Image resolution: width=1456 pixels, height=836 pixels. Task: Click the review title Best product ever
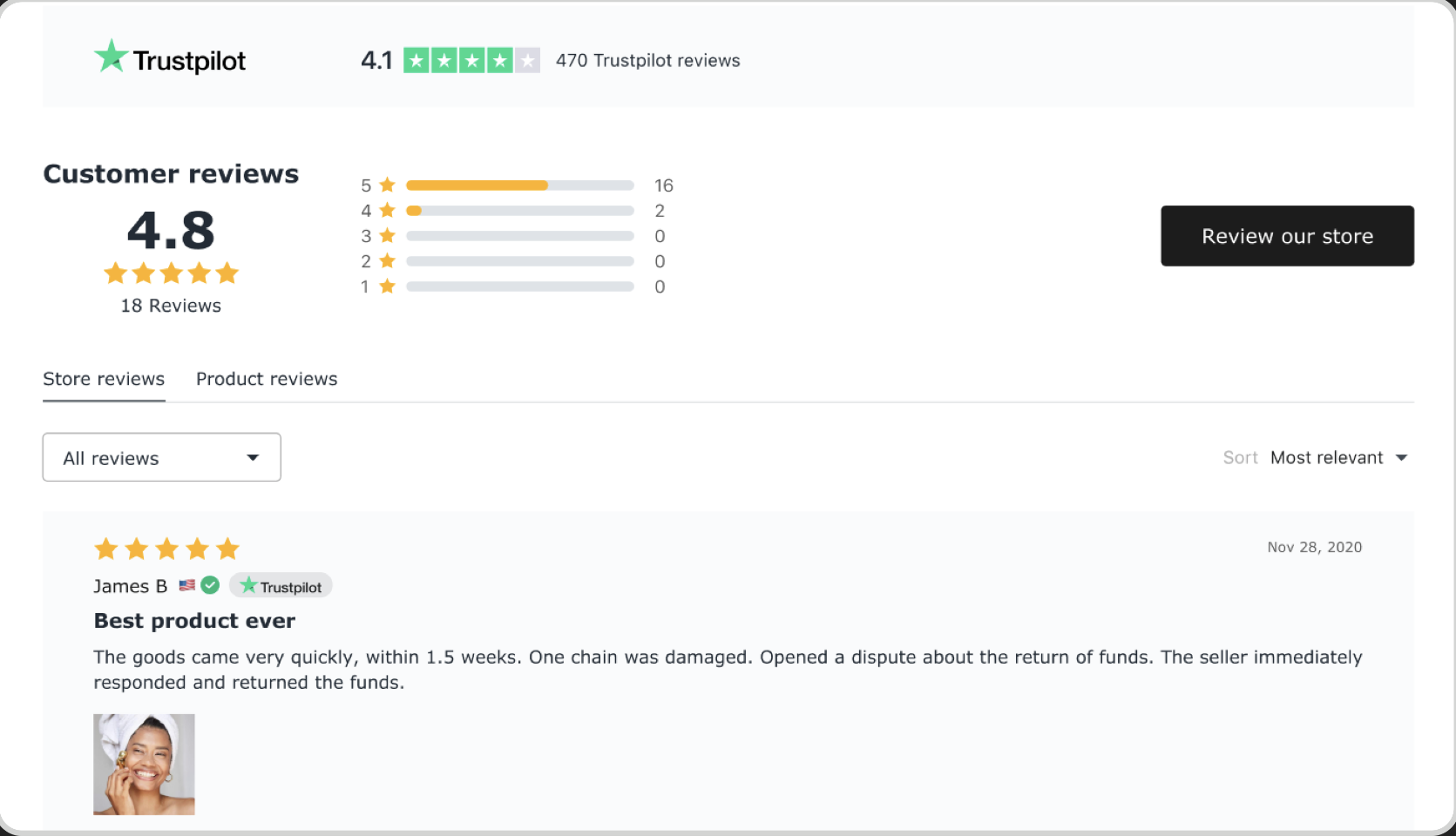(194, 620)
